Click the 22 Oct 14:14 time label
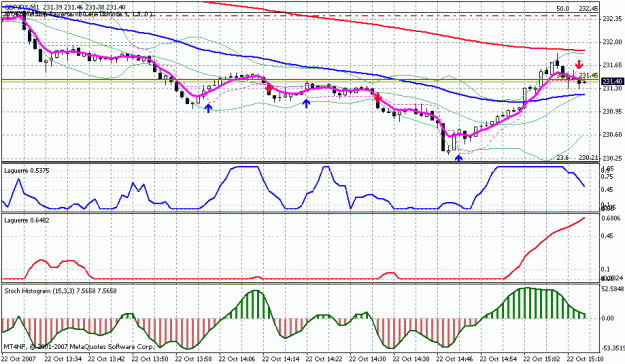The height and width of the screenshot is (364, 625). (x=281, y=358)
